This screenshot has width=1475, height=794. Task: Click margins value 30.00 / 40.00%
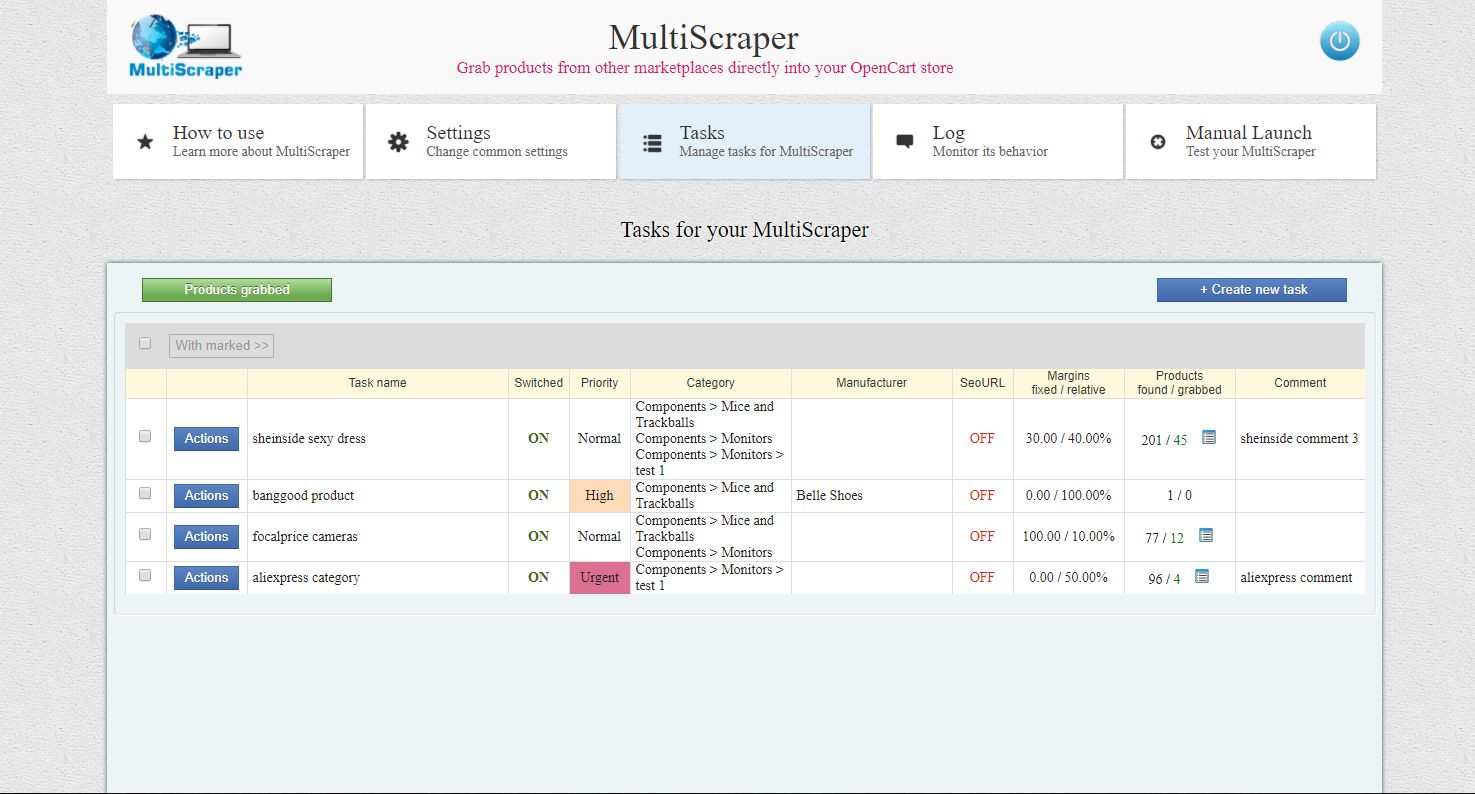[x=1068, y=438]
